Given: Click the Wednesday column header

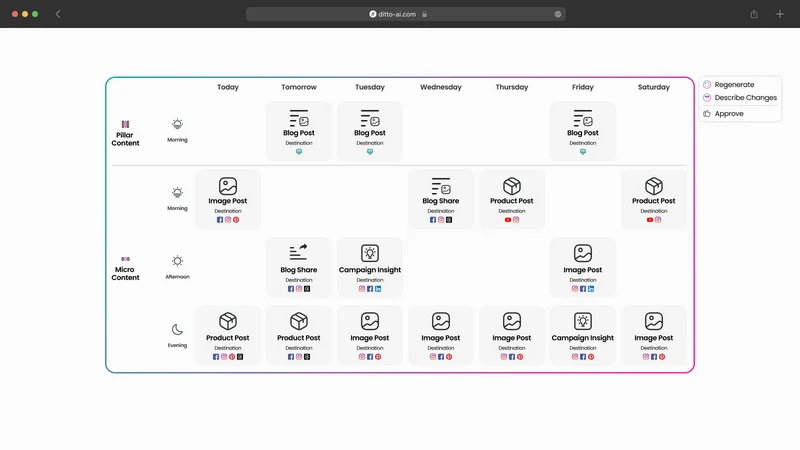Looking at the screenshot, I should [x=441, y=87].
